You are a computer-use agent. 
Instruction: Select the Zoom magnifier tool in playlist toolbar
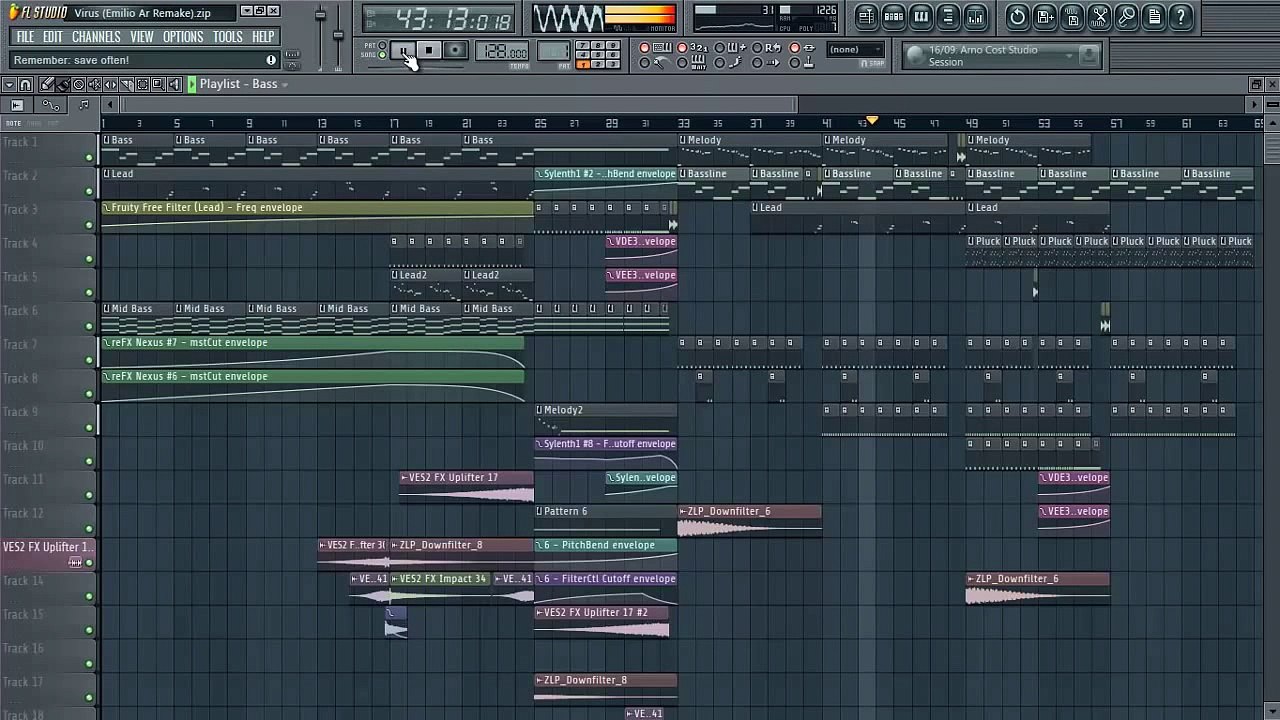pyautogui.click(x=158, y=85)
